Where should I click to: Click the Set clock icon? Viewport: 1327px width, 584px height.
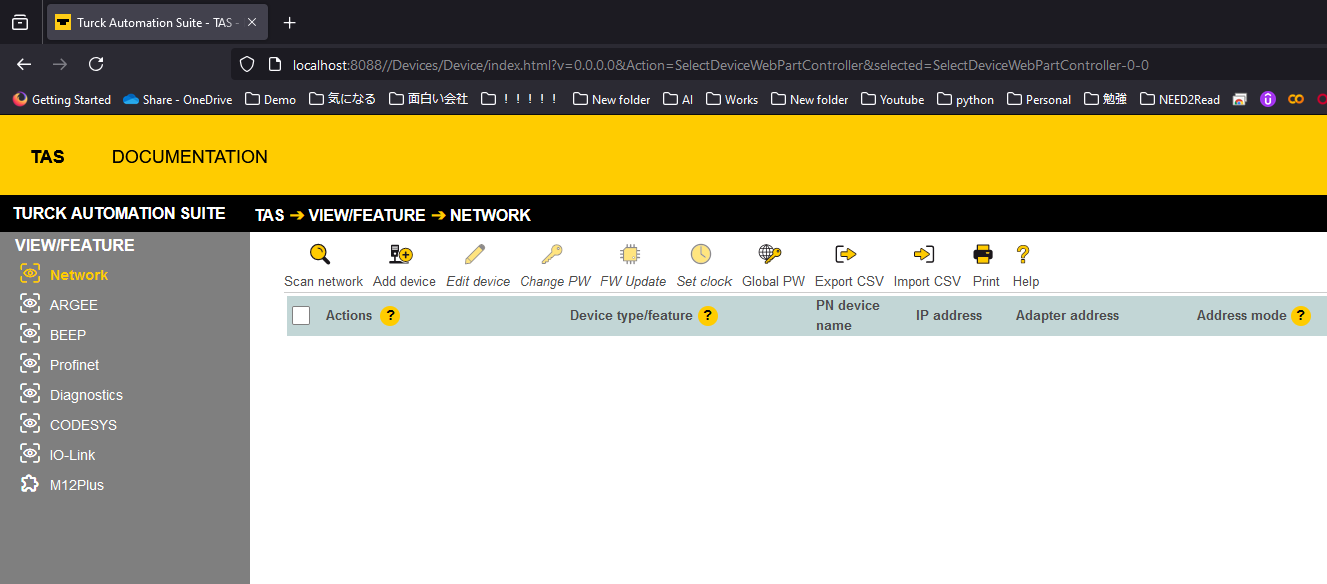701,254
